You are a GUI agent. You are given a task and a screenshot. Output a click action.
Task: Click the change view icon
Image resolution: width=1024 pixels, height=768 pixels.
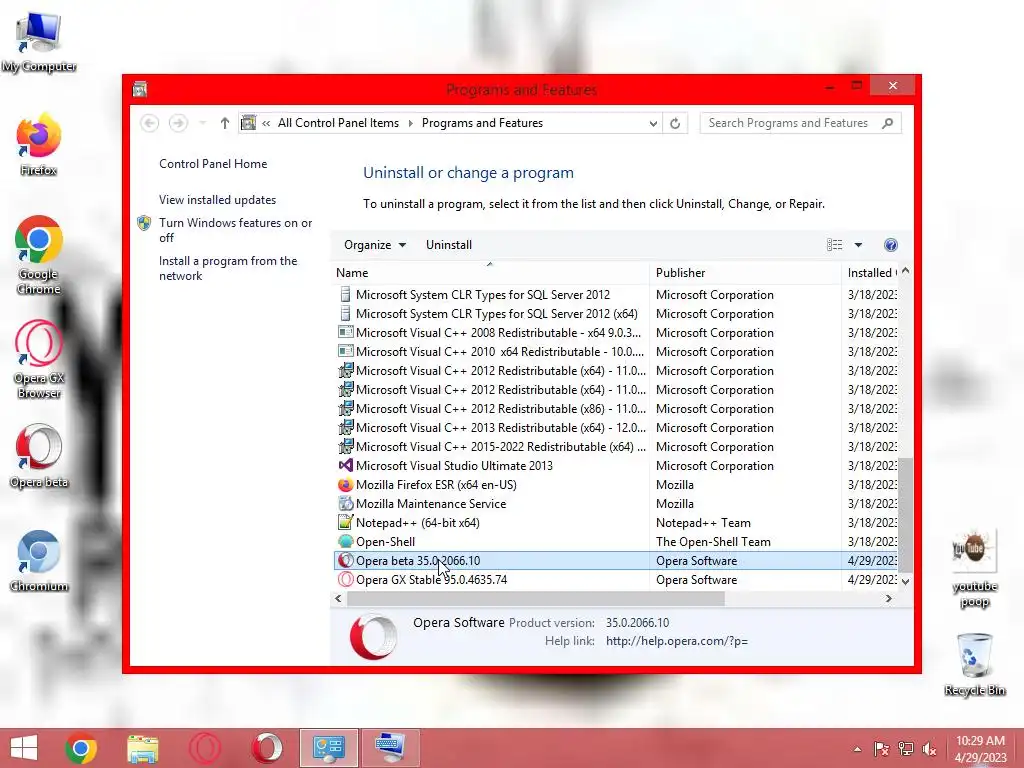click(834, 245)
